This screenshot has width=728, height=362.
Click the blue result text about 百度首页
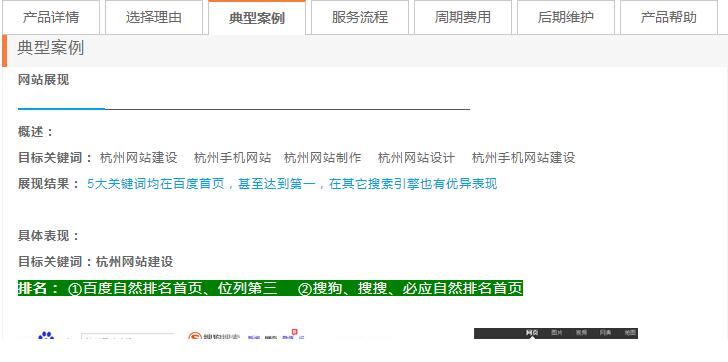(x=292, y=184)
